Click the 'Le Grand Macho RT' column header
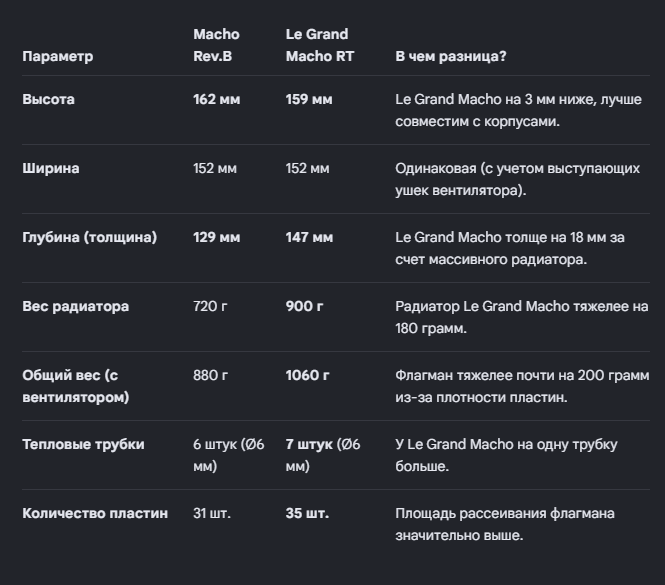665x585 pixels. [x=320, y=45]
